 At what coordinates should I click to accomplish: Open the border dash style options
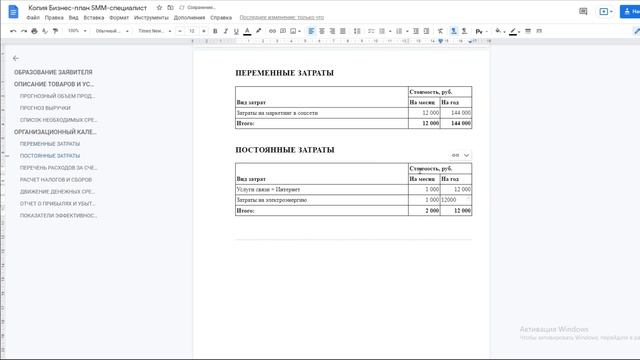point(539,31)
